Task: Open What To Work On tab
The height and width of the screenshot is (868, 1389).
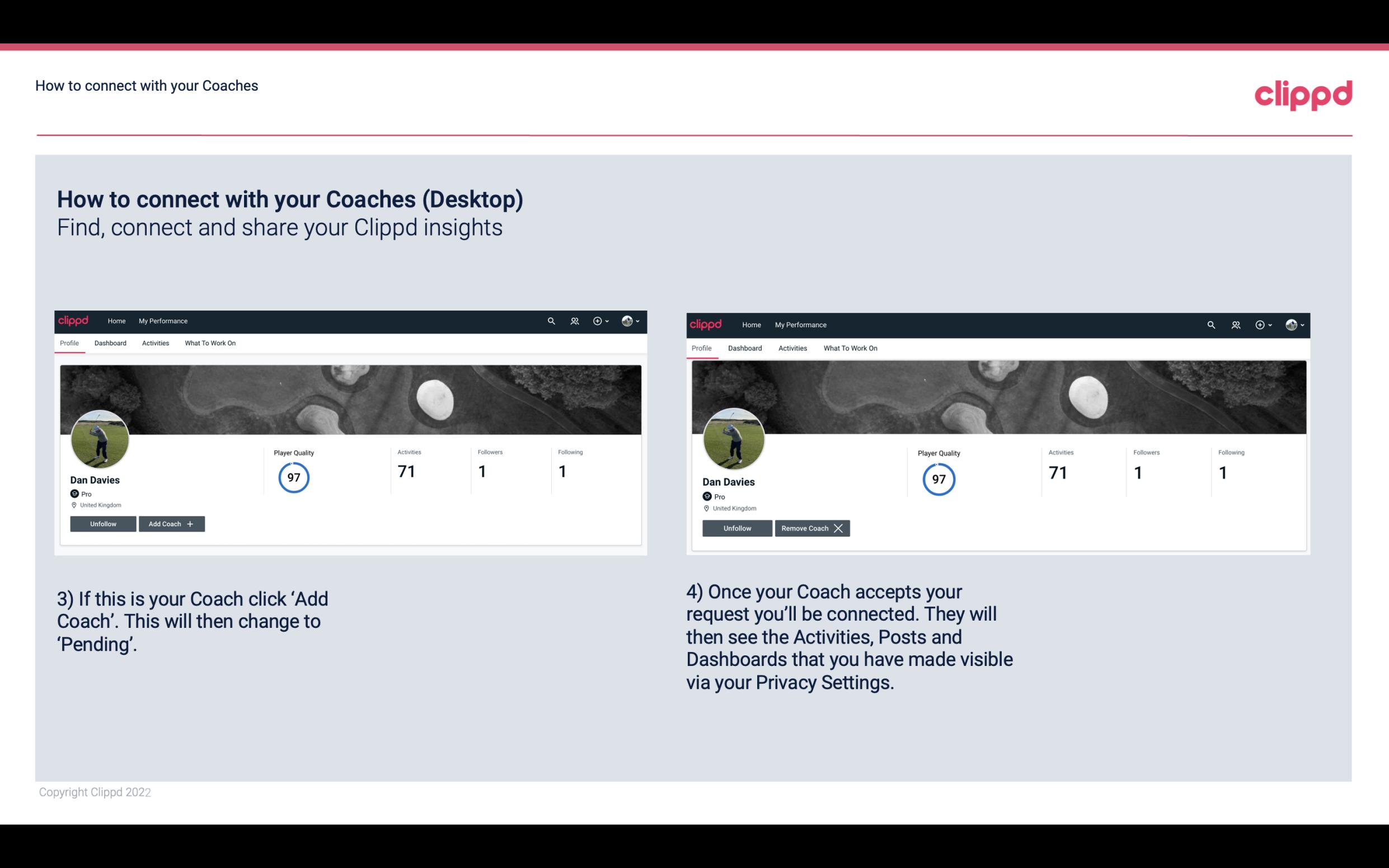Action: pyautogui.click(x=210, y=343)
